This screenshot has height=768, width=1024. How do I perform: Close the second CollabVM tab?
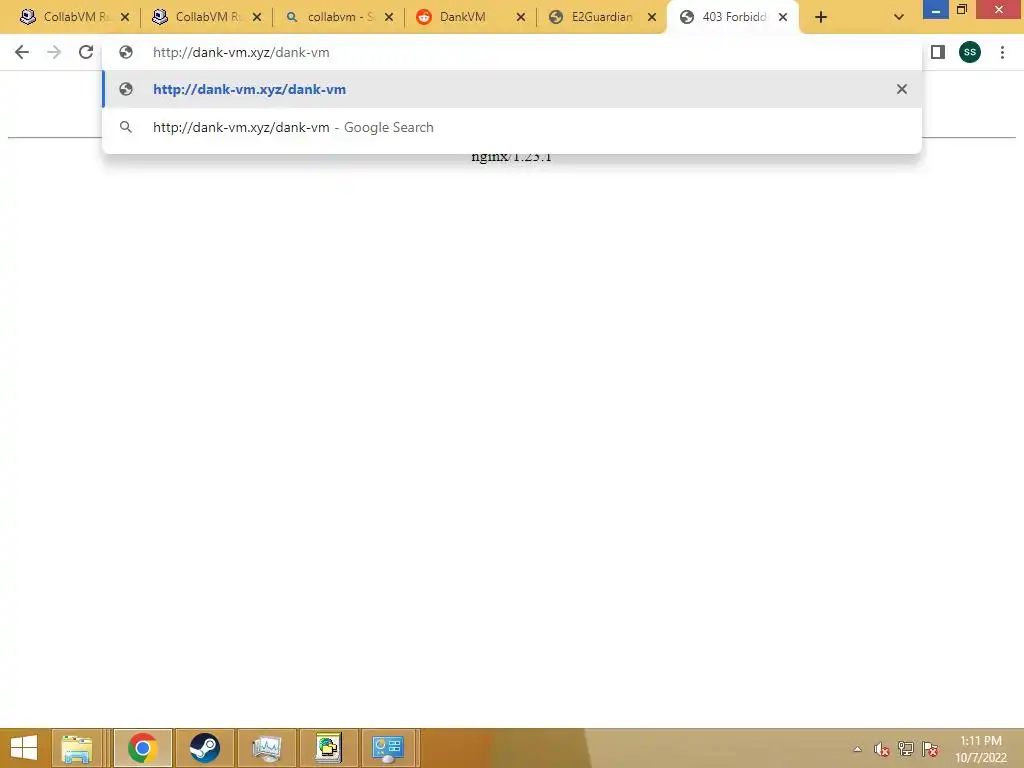coord(257,18)
